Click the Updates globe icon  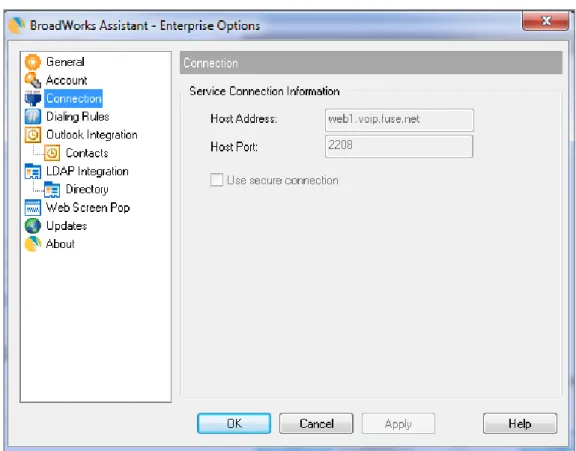[33, 226]
